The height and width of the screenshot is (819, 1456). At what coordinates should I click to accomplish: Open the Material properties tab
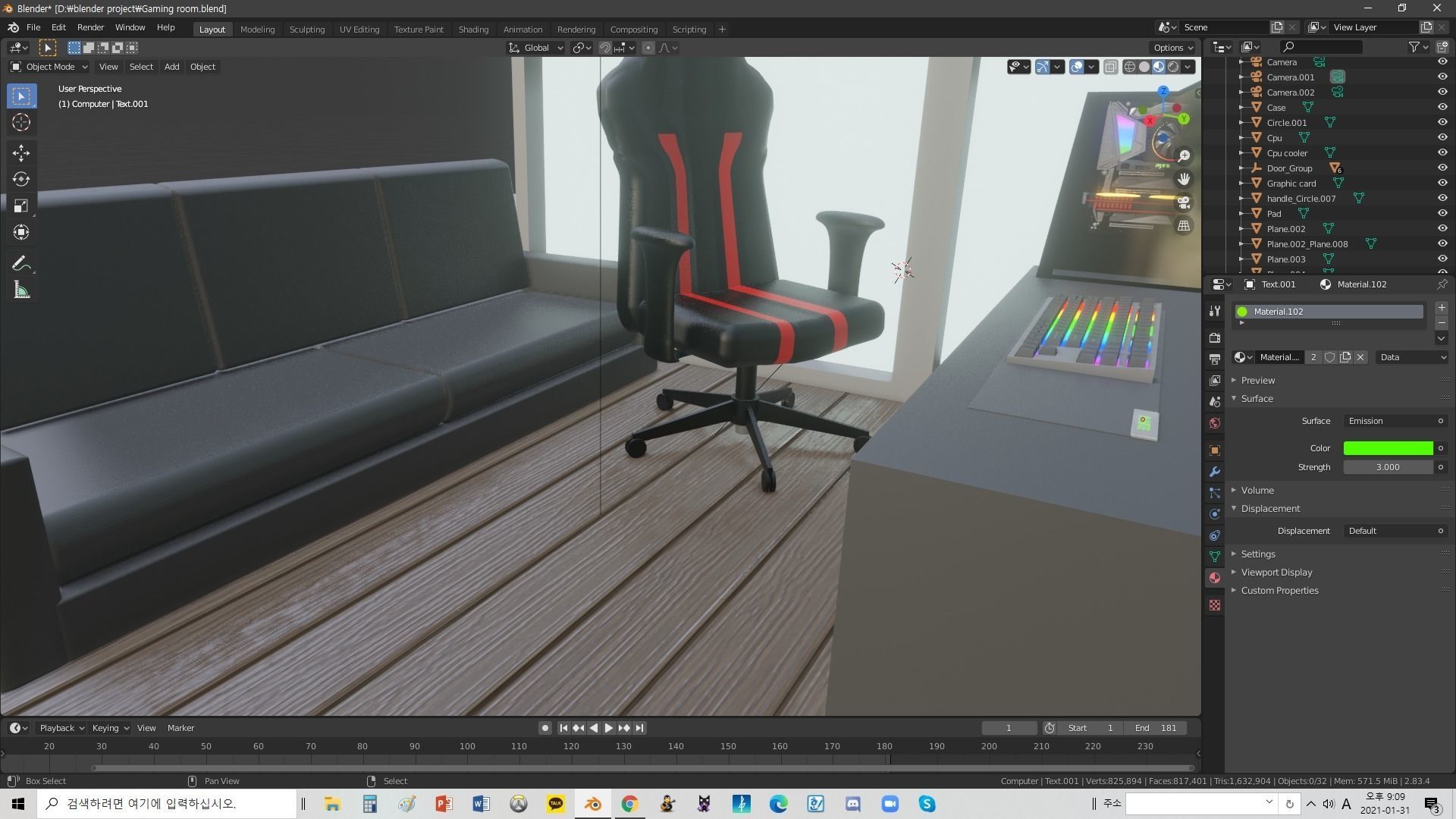click(1215, 578)
